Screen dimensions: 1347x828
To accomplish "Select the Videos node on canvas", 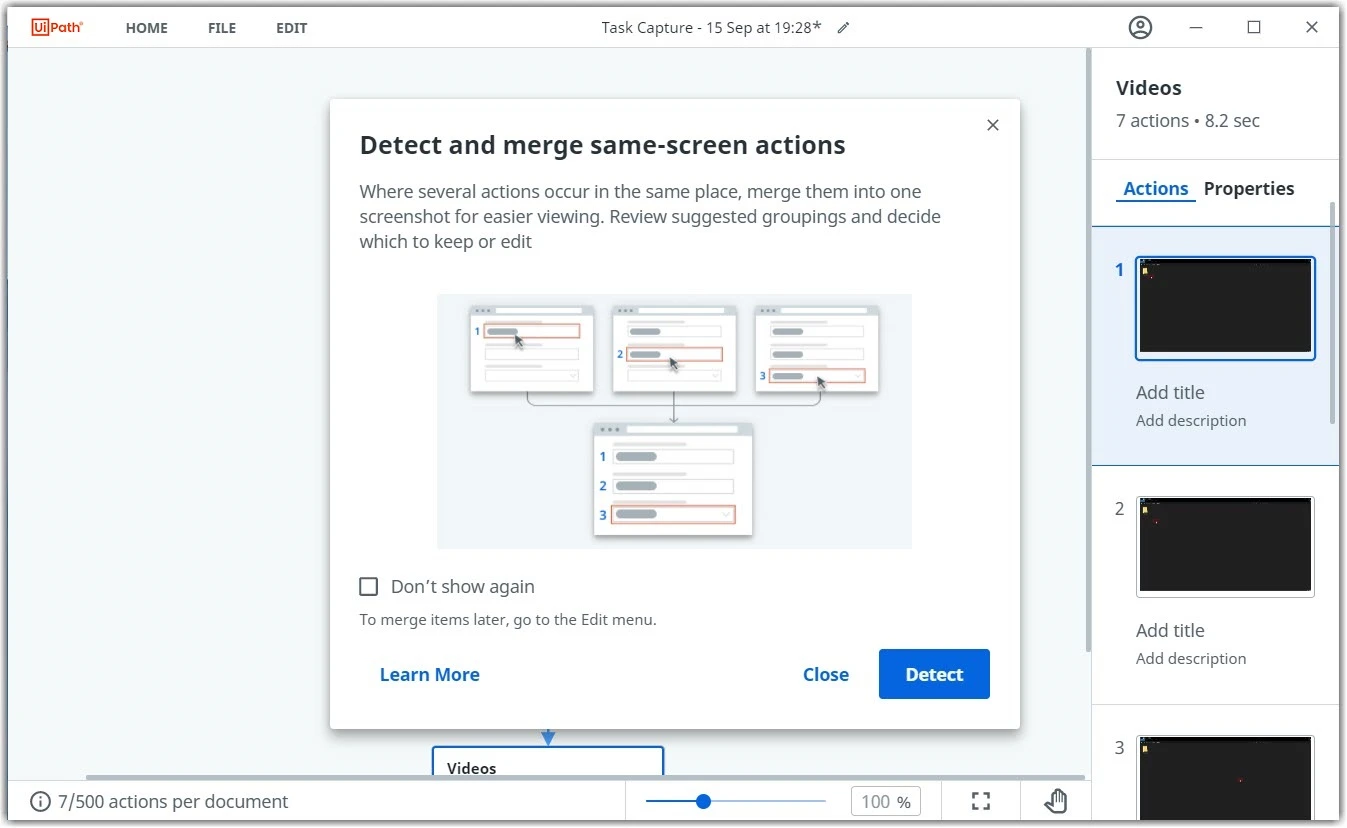I will click(548, 761).
